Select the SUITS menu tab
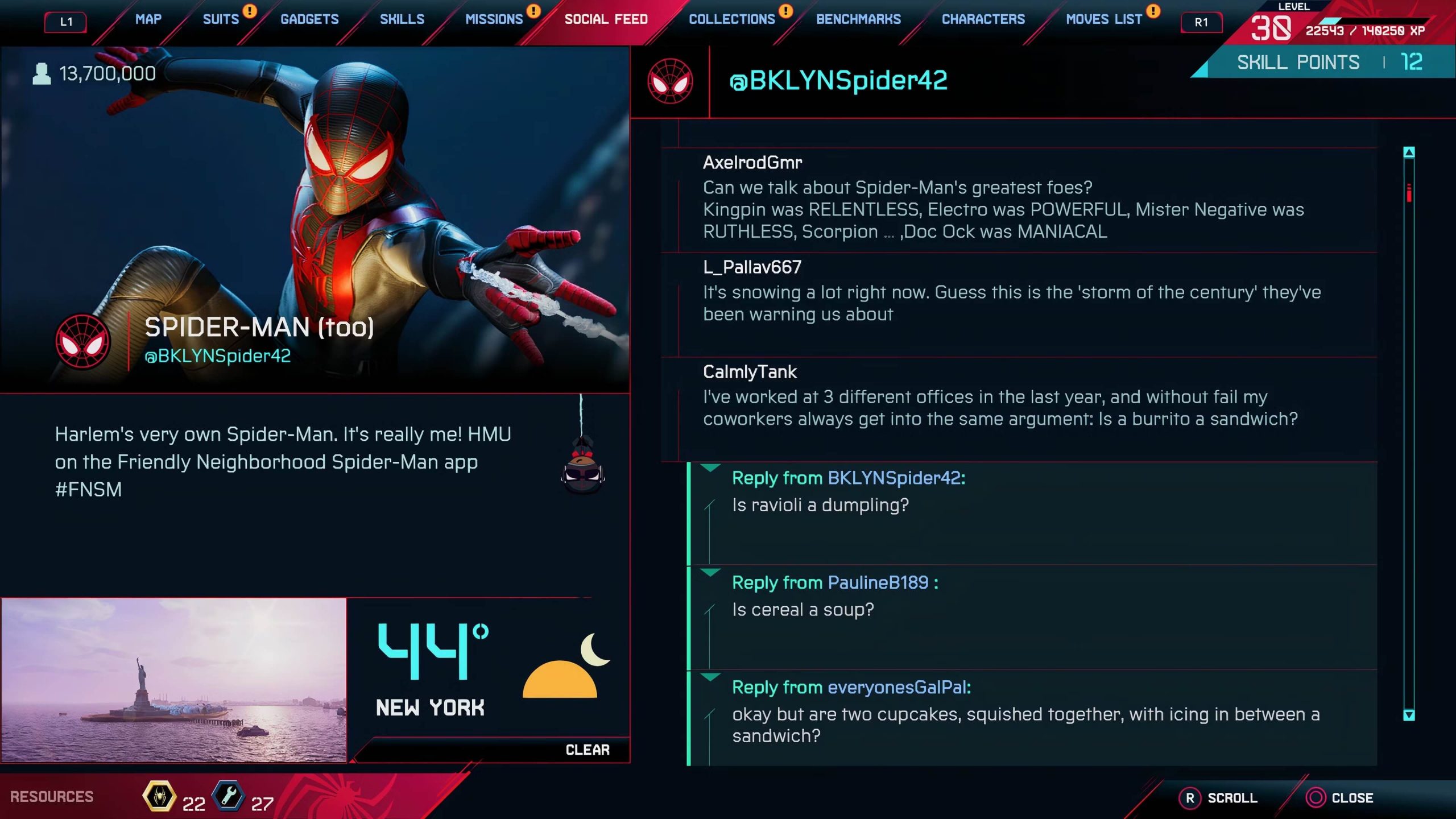The image size is (1456, 819). pyautogui.click(x=221, y=18)
